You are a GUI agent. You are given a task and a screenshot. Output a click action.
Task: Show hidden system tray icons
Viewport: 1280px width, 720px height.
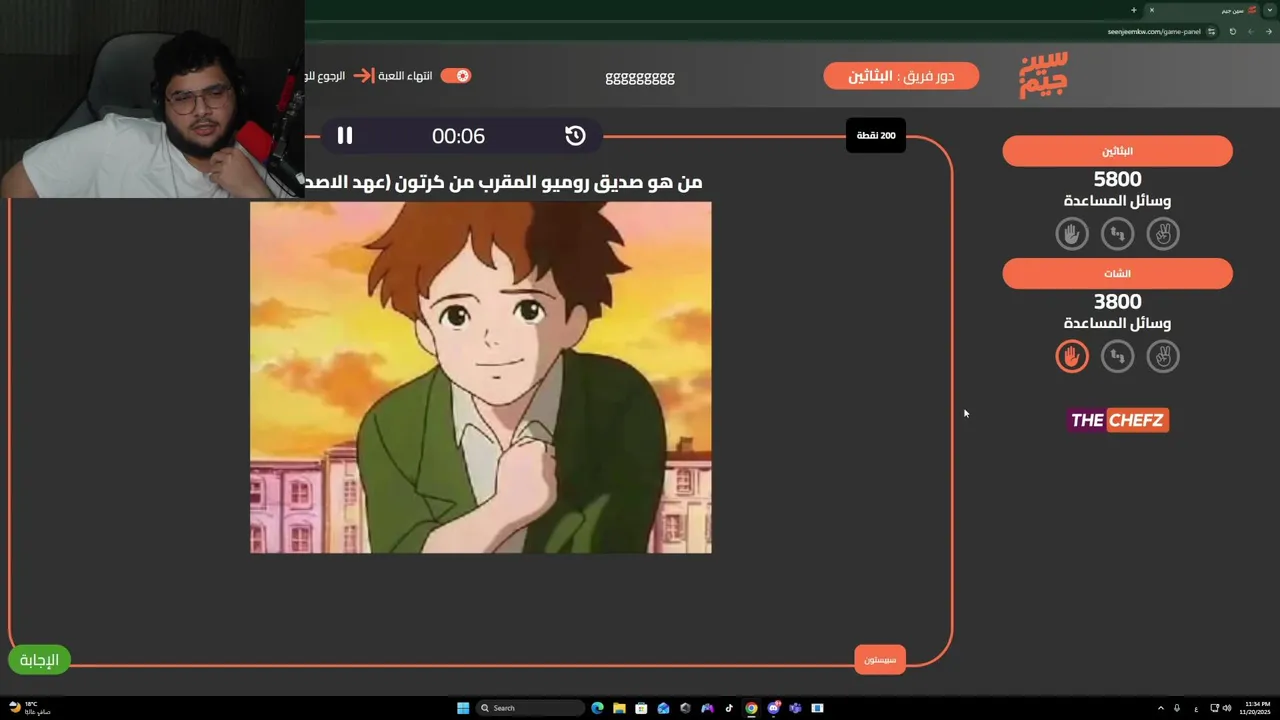click(1161, 708)
